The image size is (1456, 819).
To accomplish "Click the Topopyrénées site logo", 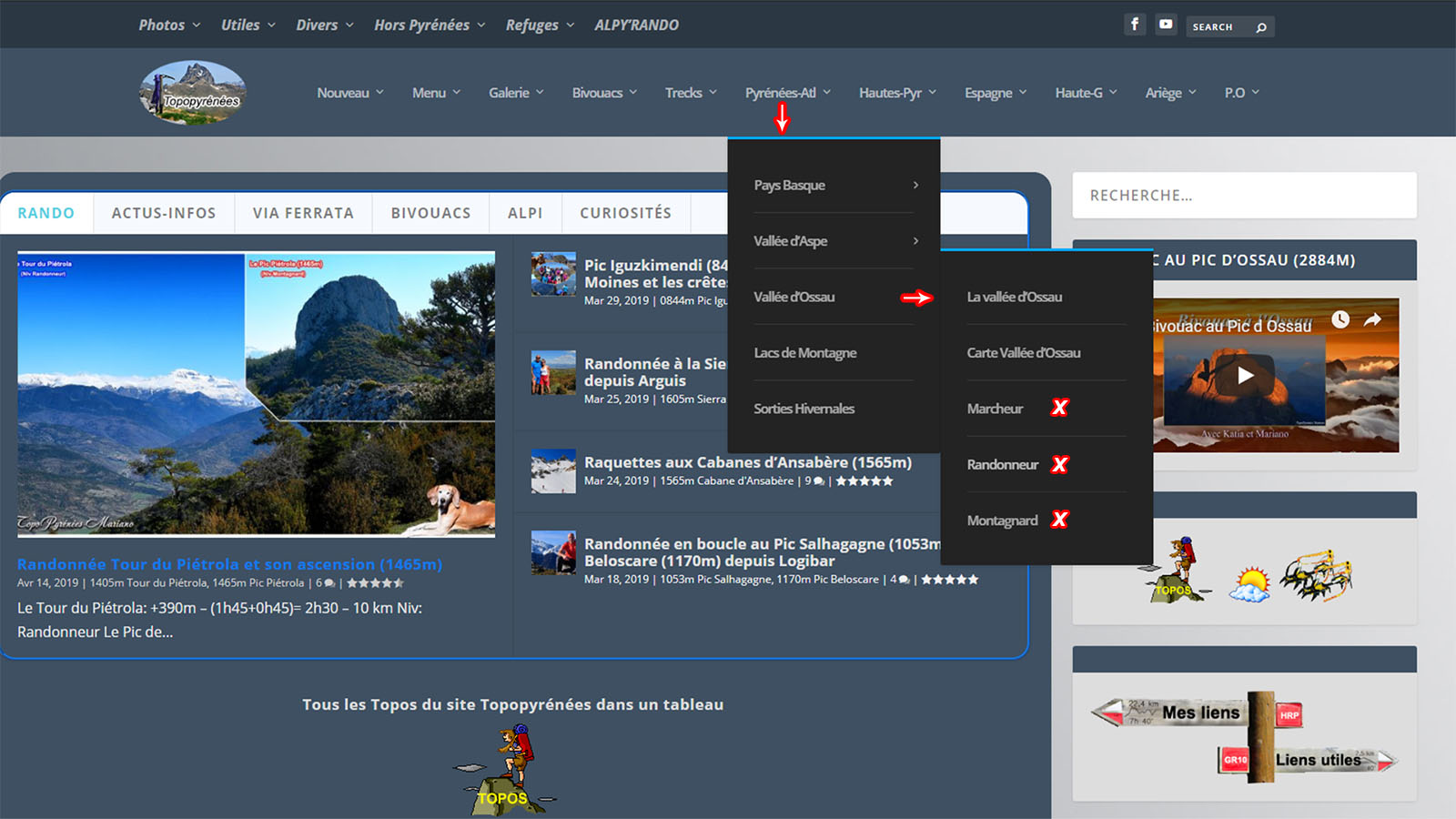I will click(x=193, y=92).
